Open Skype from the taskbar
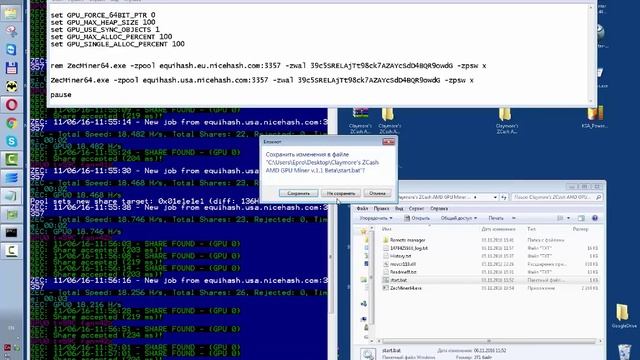This screenshot has height=360, width=640. (11, 141)
